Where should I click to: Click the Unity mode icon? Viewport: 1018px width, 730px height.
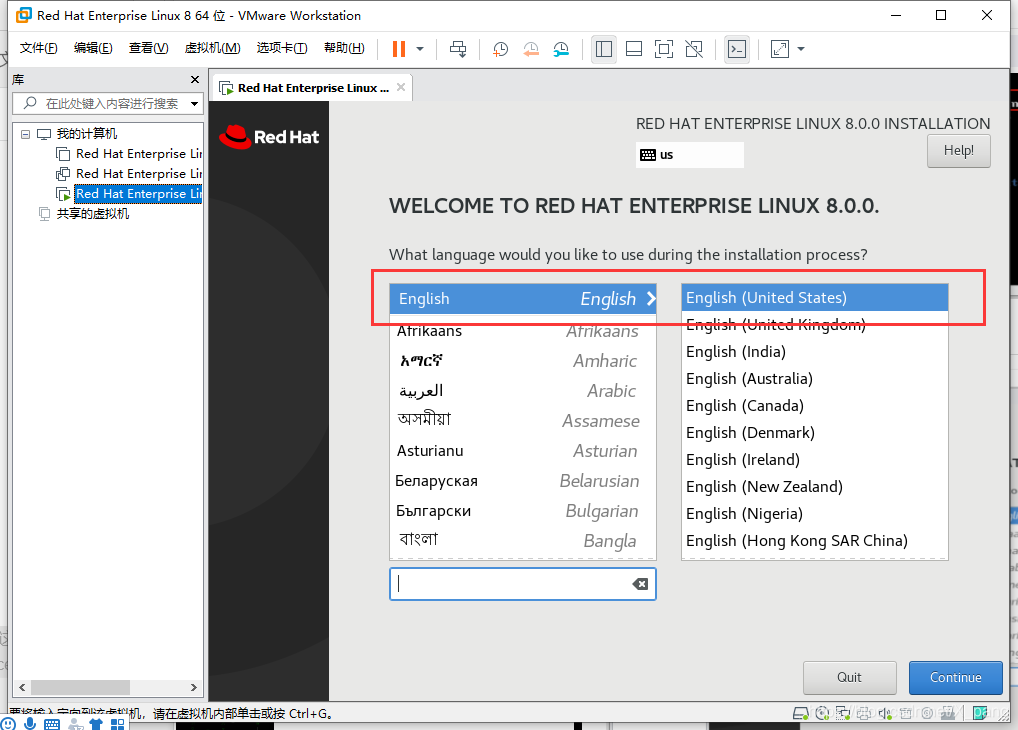(x=693, y=49)
